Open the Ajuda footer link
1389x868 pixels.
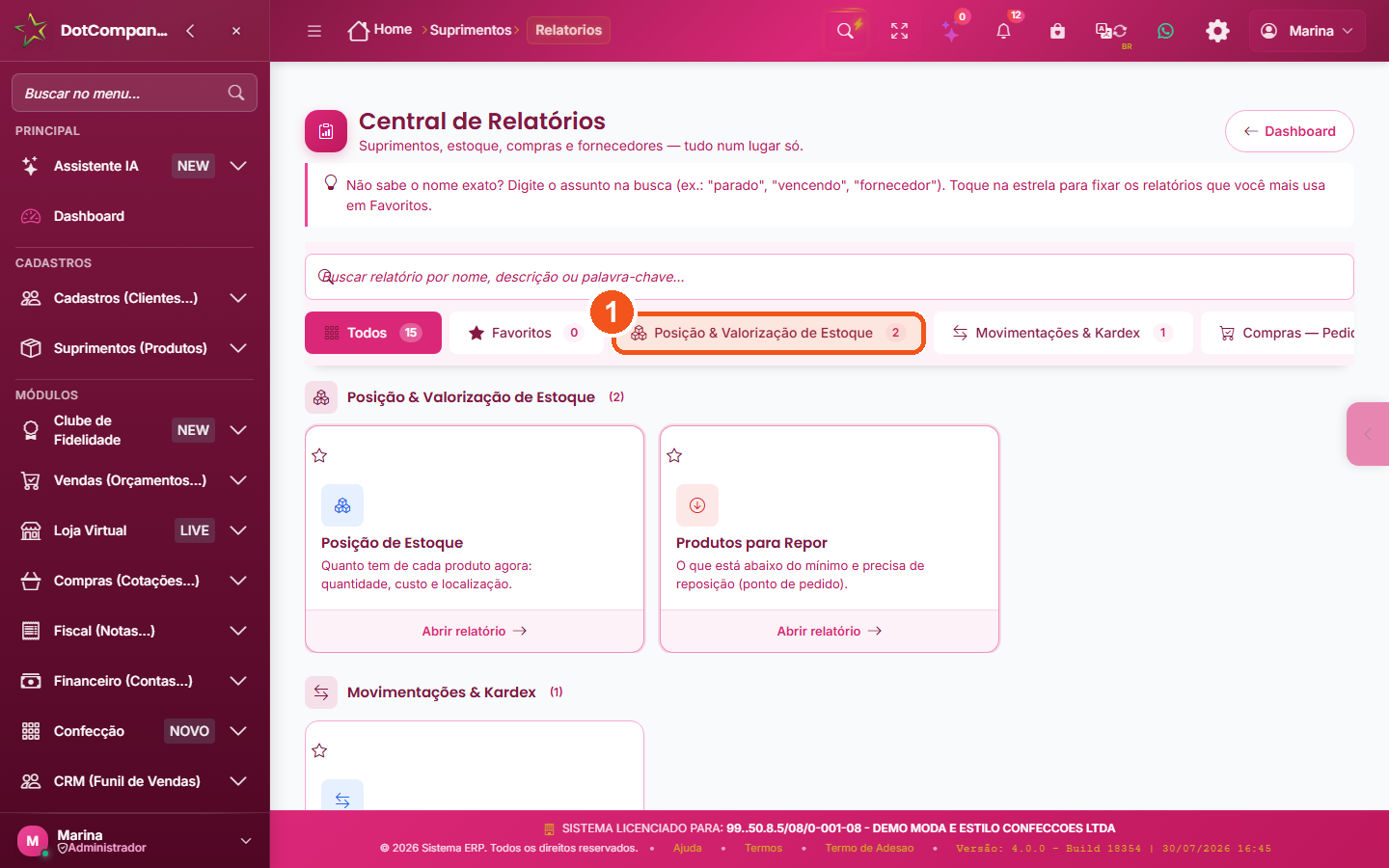pyautogui.click(x=688, y=849)
